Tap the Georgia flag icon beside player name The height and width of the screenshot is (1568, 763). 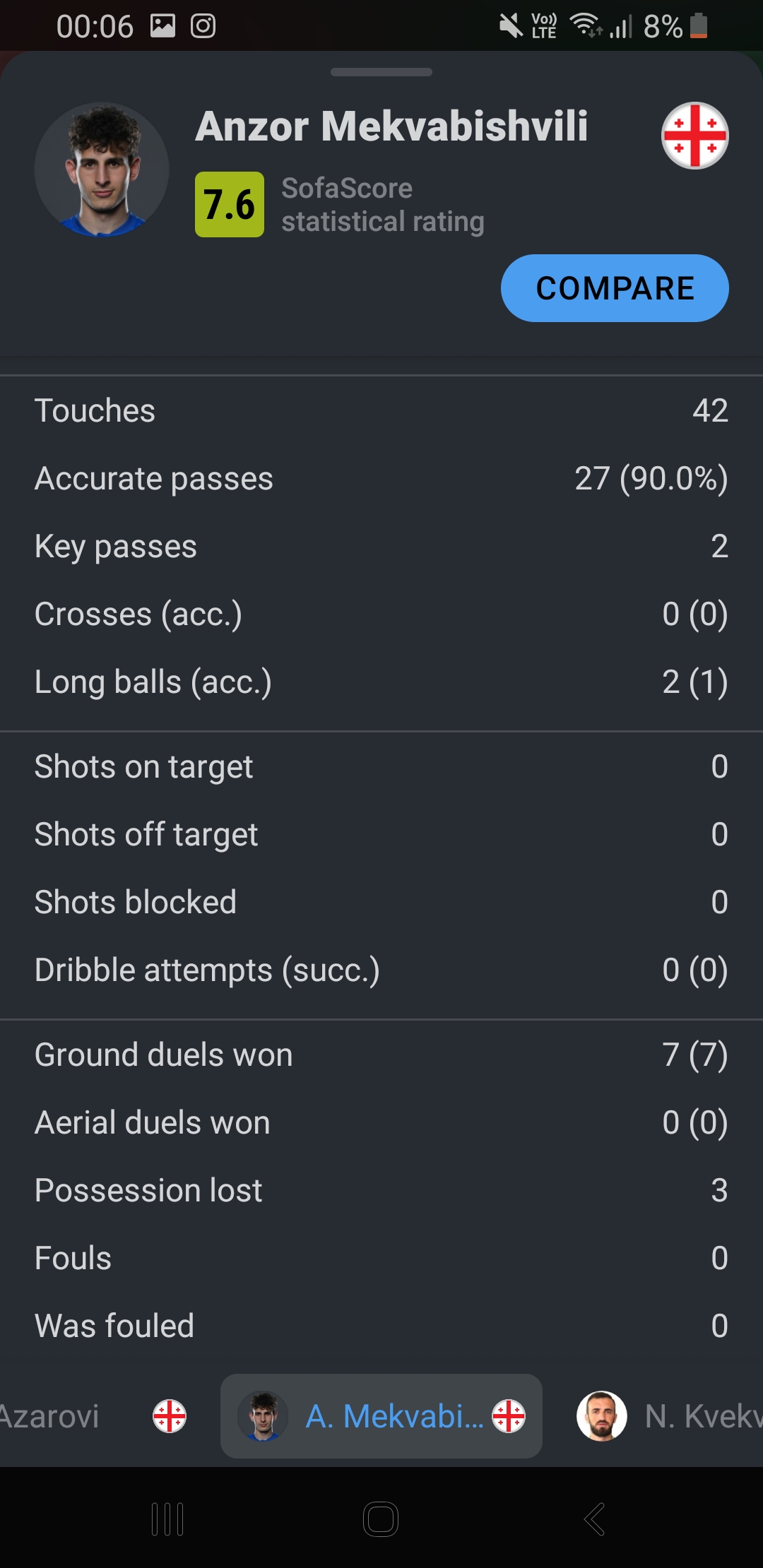click(x=694, y=136)
